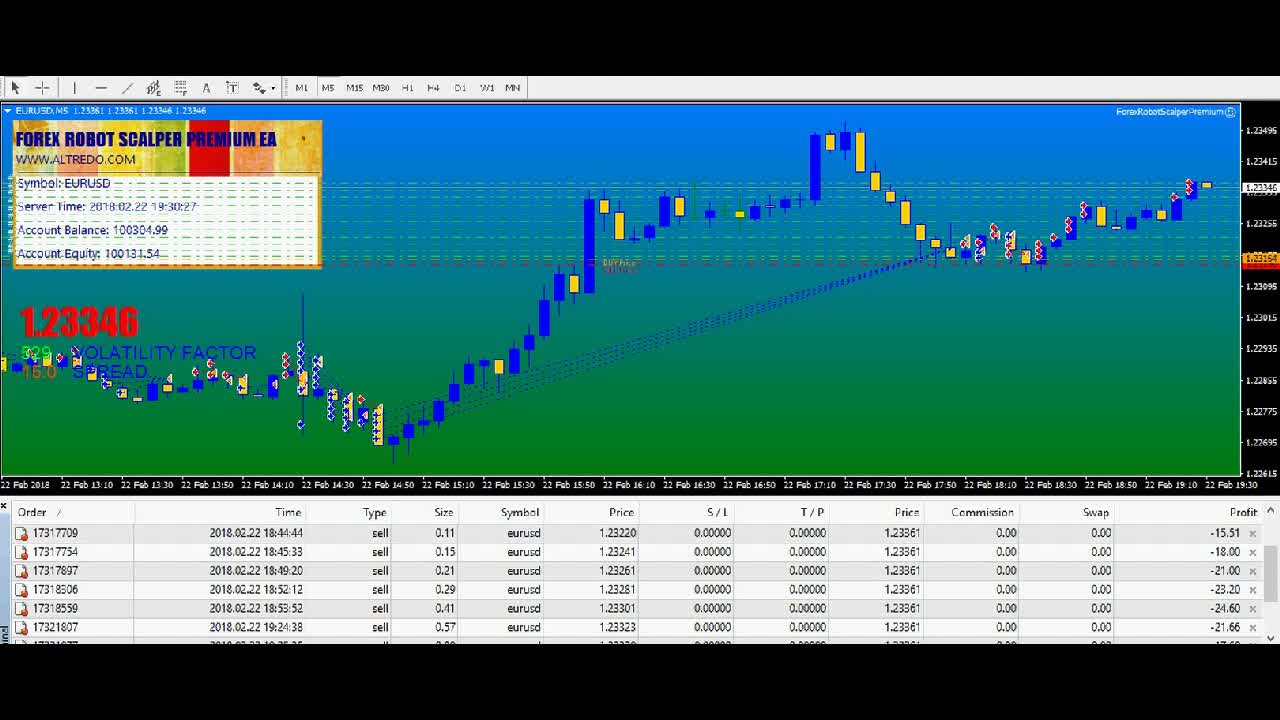This screenshot has width=1280, height=720.
Task: Click order icon for 17317709
Action: [21, 533]
